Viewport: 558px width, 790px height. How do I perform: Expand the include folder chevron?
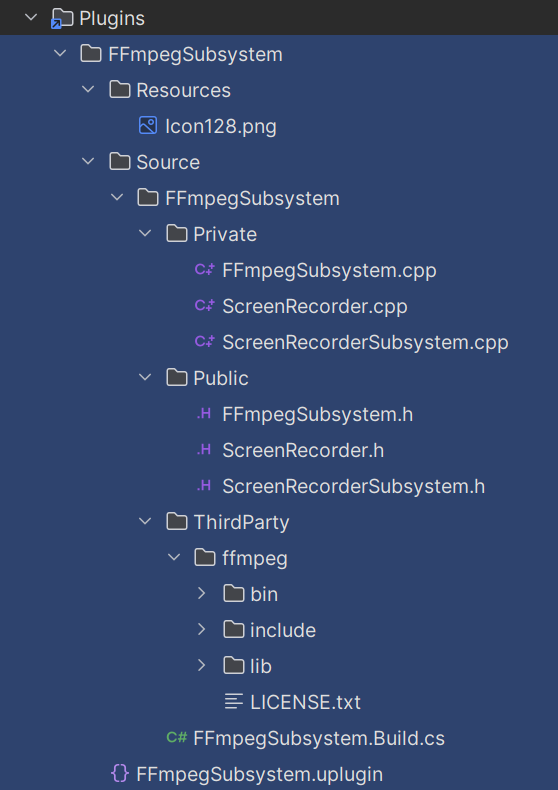coord(202,629)
